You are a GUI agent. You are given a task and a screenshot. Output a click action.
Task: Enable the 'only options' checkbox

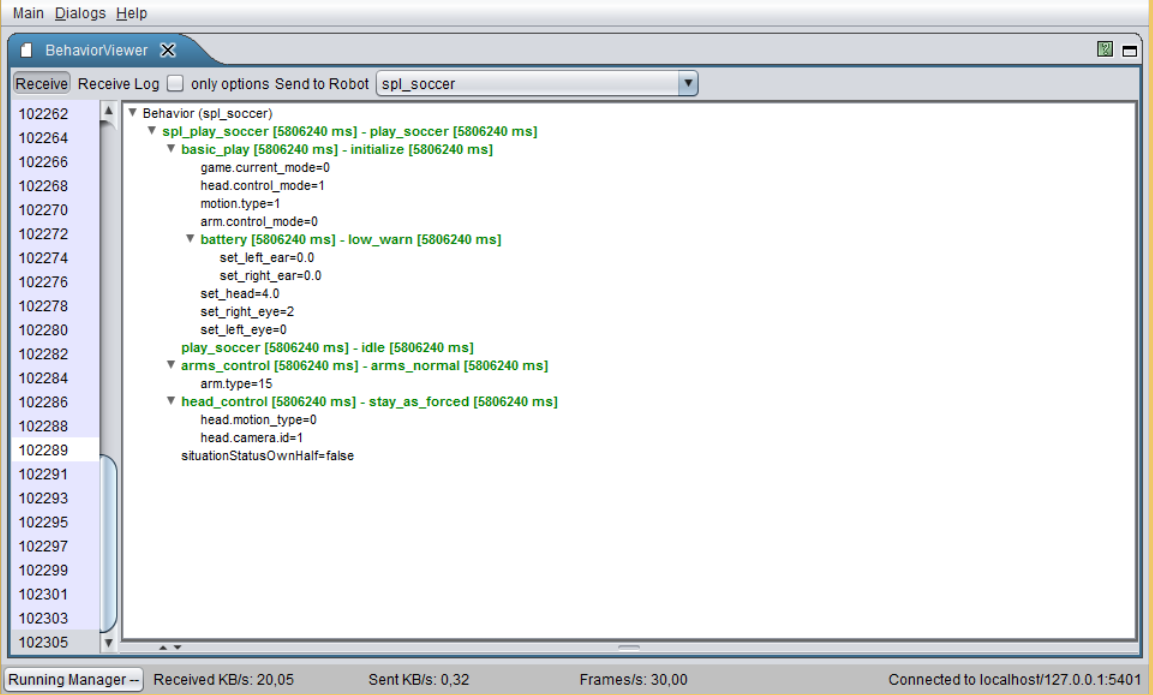tap(176, 84)
